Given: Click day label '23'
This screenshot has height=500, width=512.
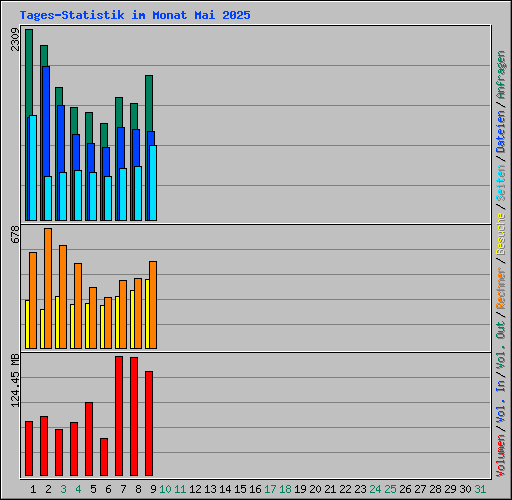Looking at the screenshot, I should coord(360,489).
